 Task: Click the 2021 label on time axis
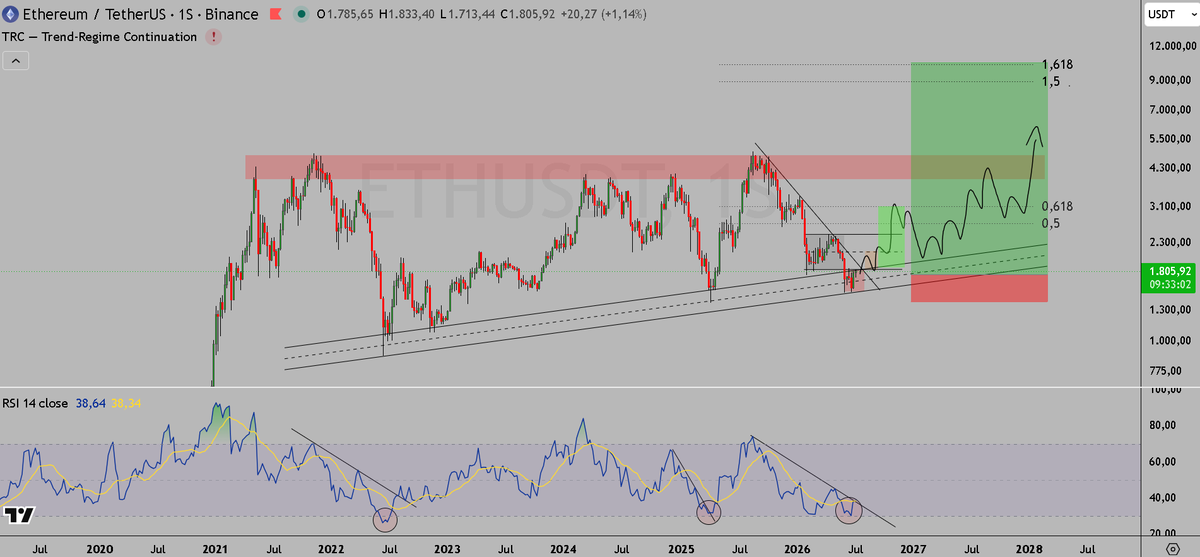pos(216,549)
